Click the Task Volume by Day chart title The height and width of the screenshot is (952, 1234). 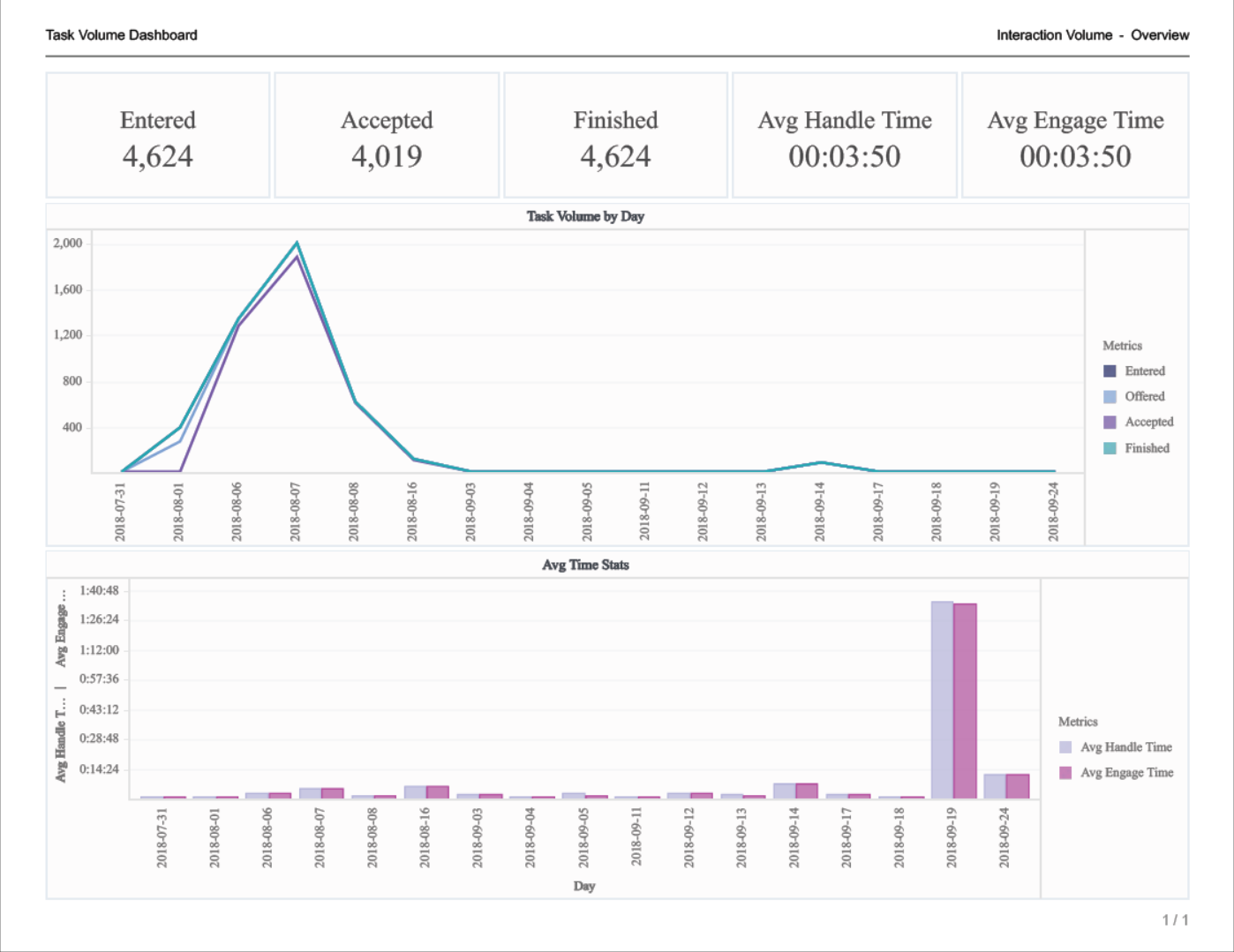[585, 216]
